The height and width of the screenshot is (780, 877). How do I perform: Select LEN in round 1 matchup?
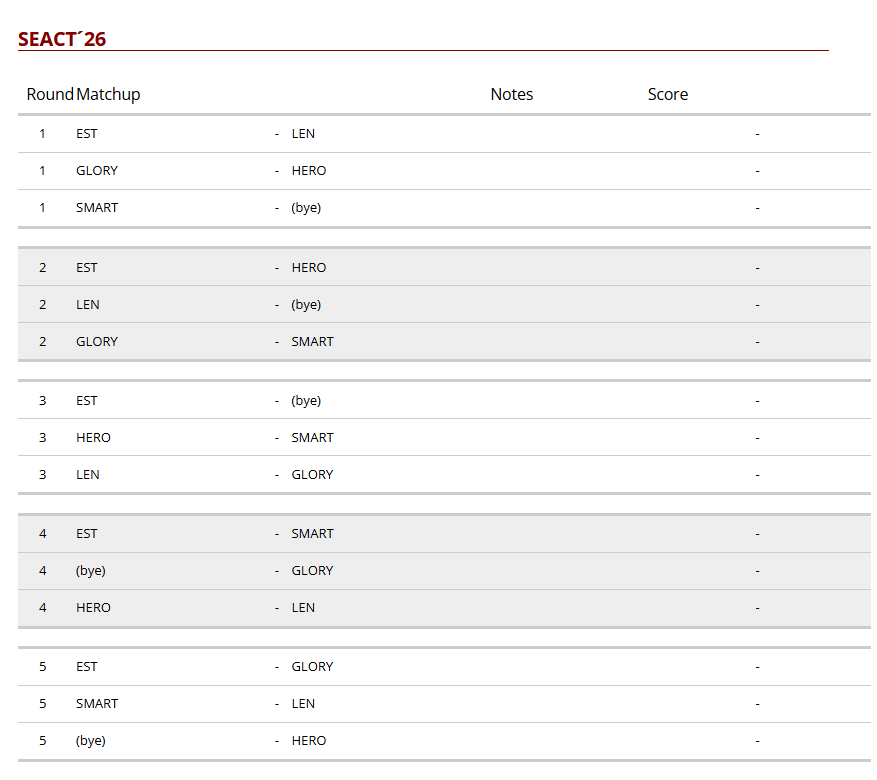tap(303, 134)
